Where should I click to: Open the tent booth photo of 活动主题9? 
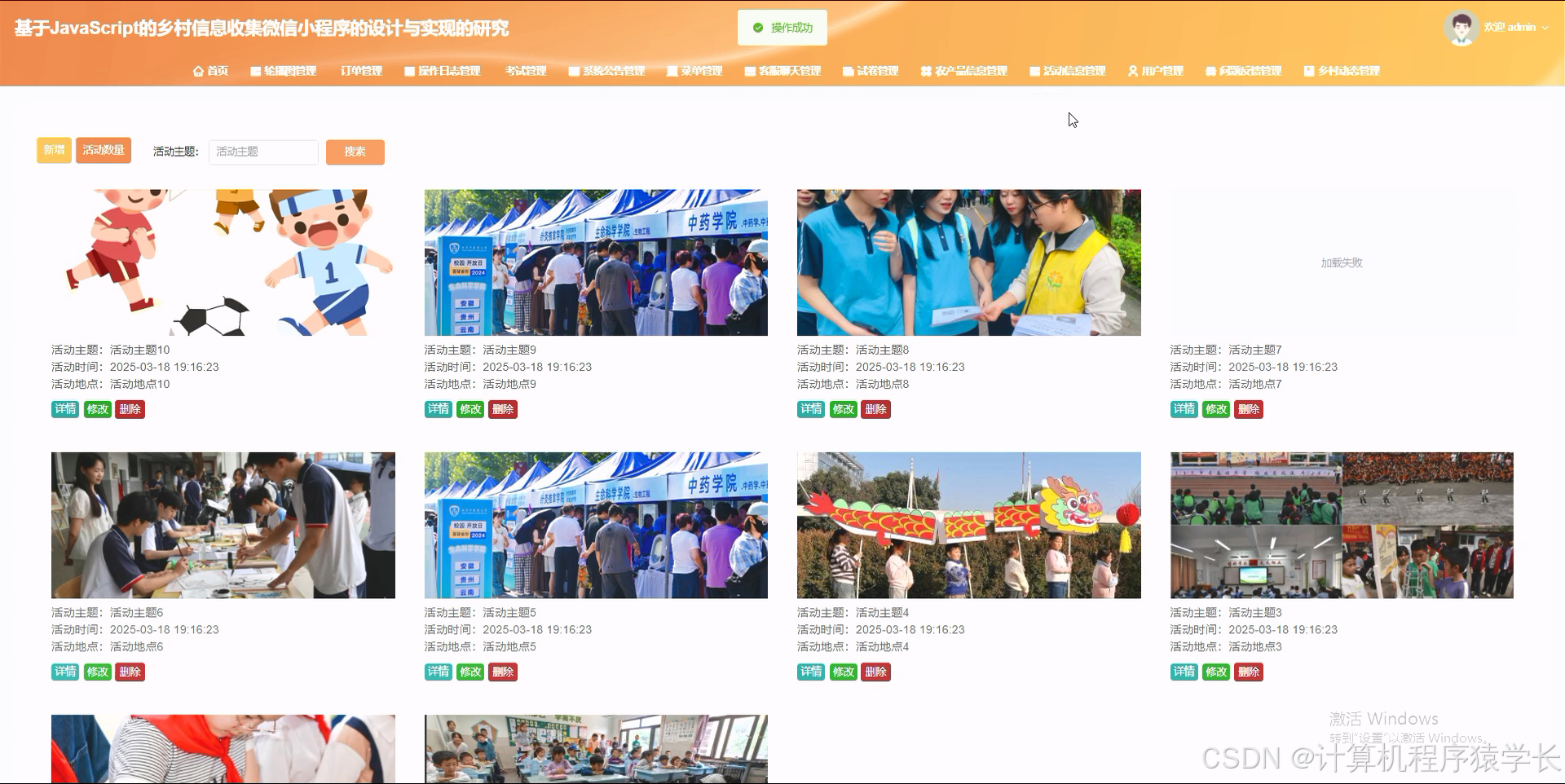coord(596,262)
